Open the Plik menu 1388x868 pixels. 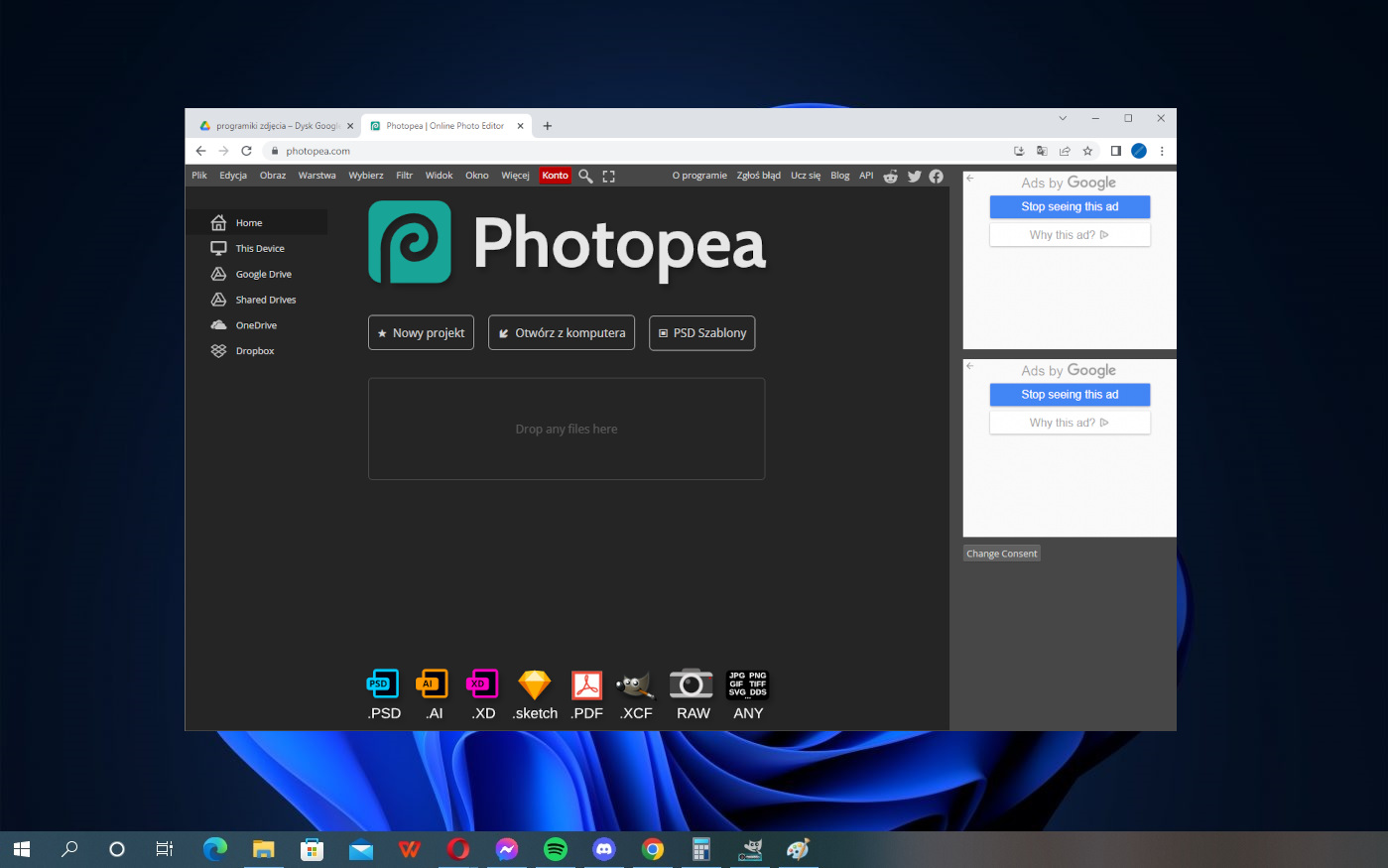tap(199, 176)
